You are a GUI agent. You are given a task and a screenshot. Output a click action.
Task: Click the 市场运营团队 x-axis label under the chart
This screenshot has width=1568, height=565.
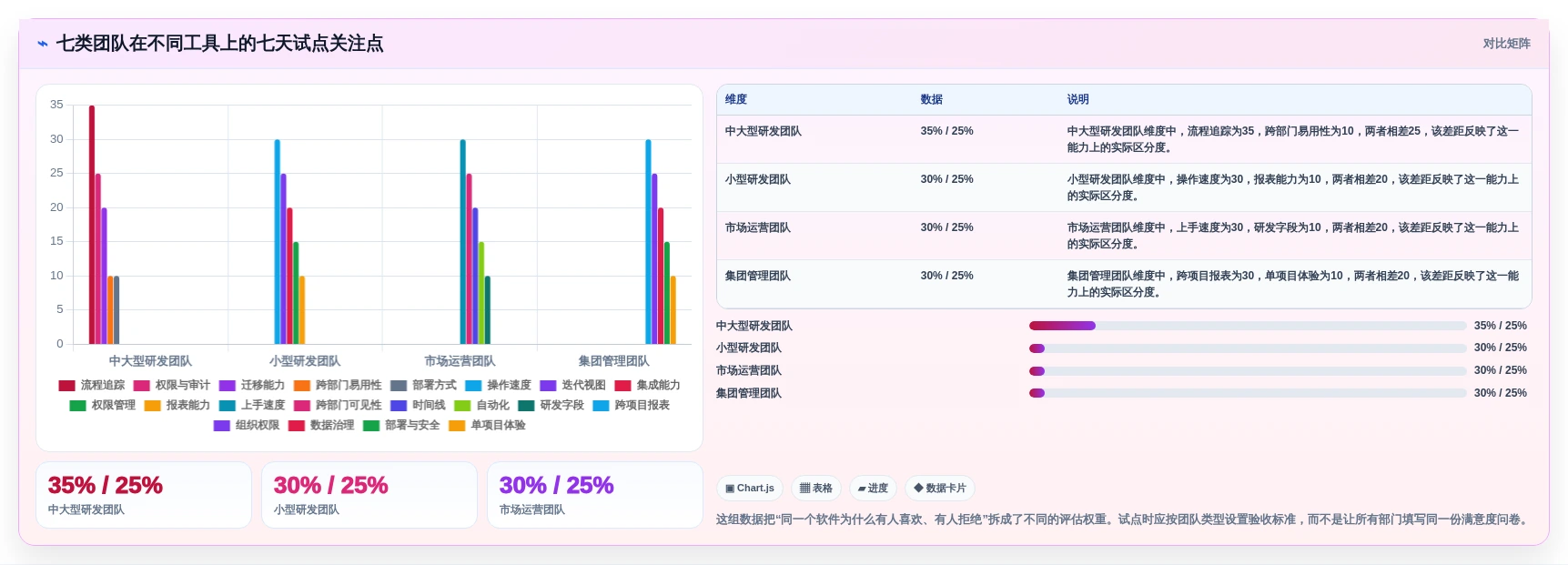coord(460,361)
